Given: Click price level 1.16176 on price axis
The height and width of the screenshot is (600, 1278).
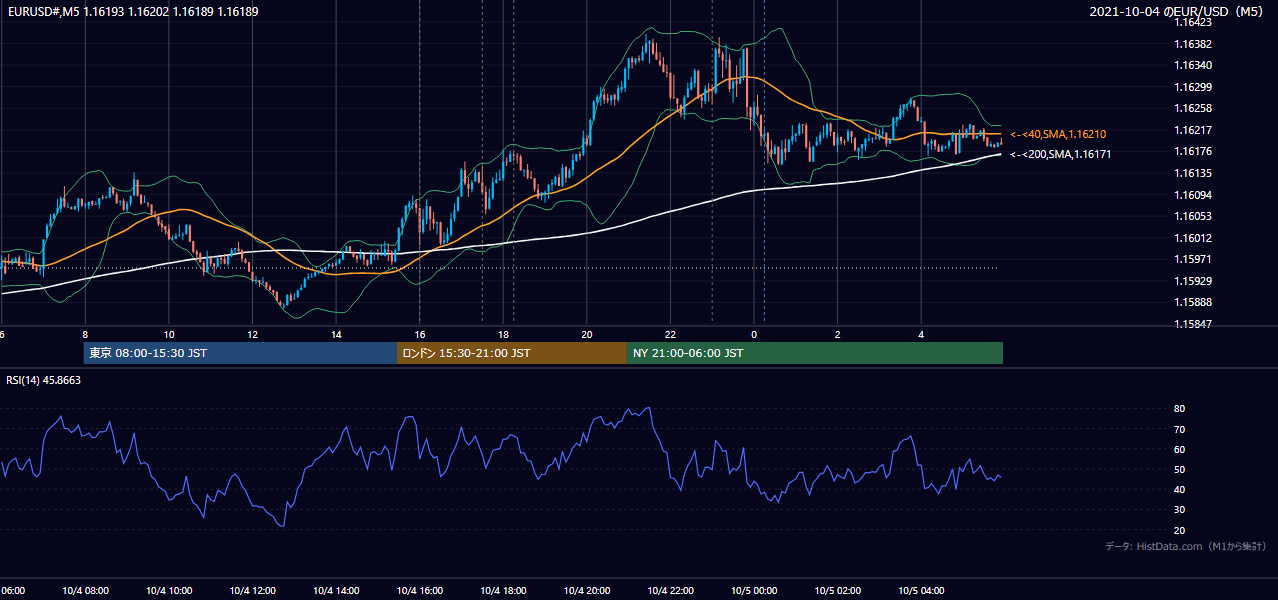Looking at the screenshot, I should click(1194, 151).
